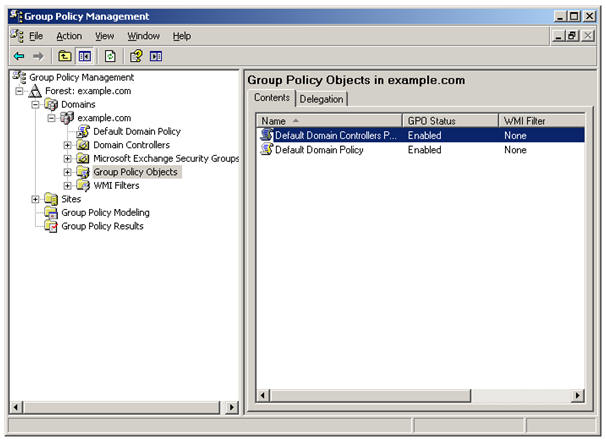Toggle the Show/Hide Action Pane icon
Image resolution: width=606 pixels, height=441 pixels.
pos(156,56)
